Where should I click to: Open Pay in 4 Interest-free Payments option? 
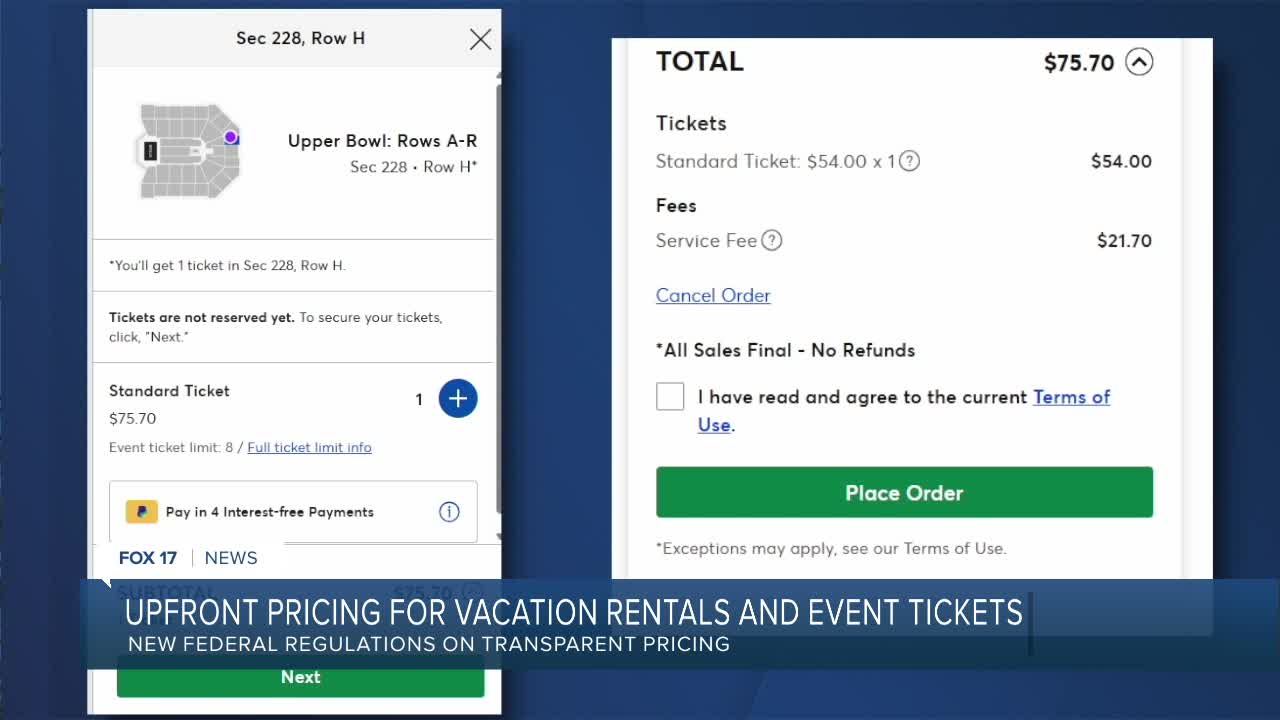(x=270, y=512)
